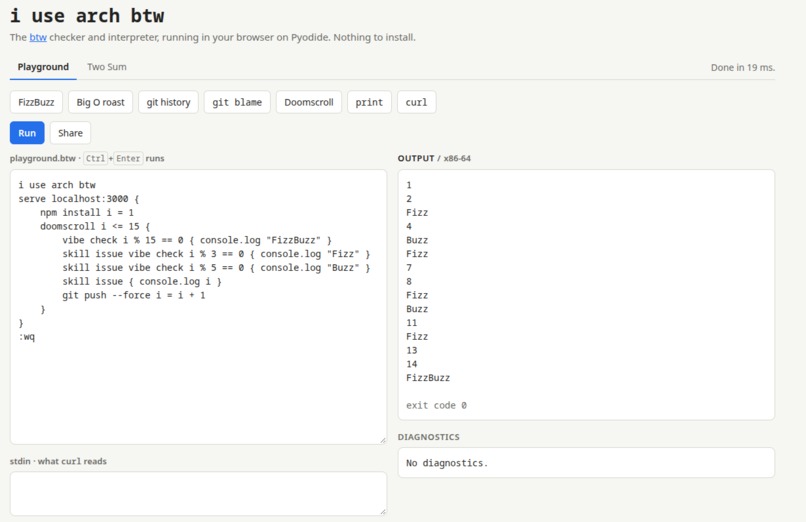Load the Doomscroll example
The height and width of the screenshot is (522, 806).
[x=308, y=102]
